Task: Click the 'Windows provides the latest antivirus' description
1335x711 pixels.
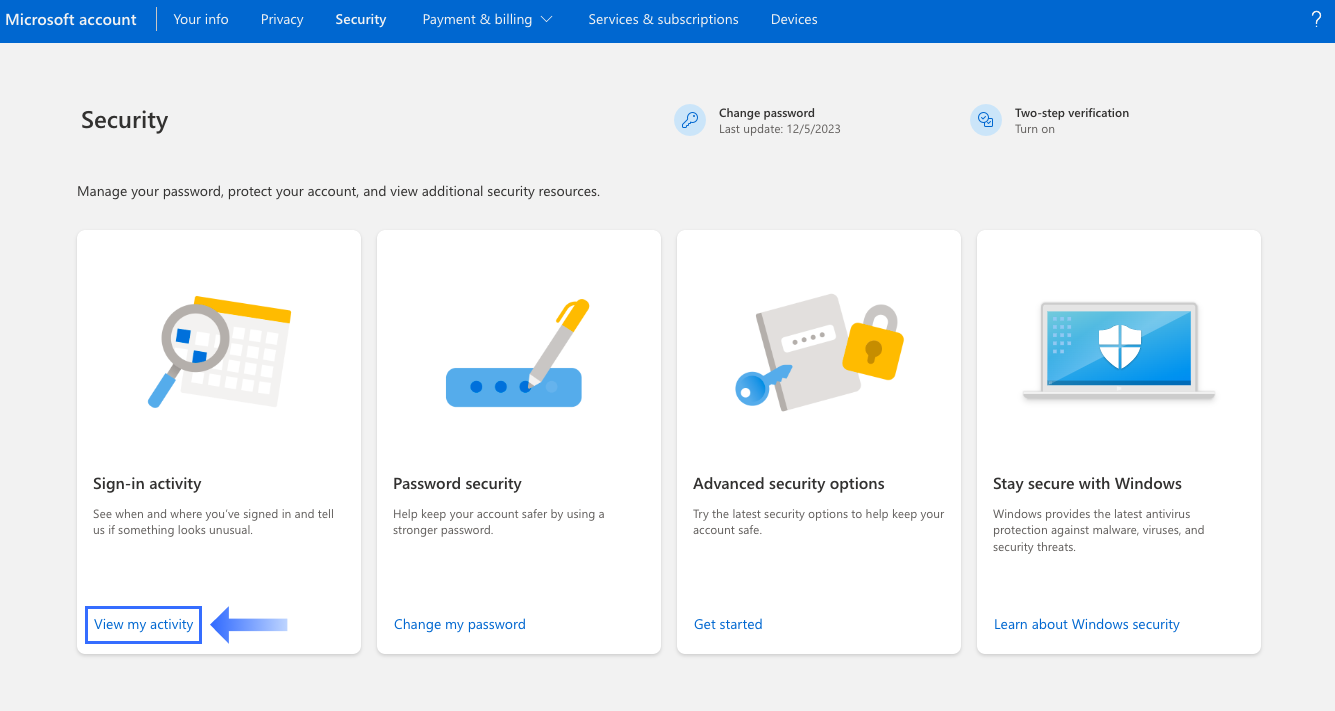Action: tap(1099, 530)
